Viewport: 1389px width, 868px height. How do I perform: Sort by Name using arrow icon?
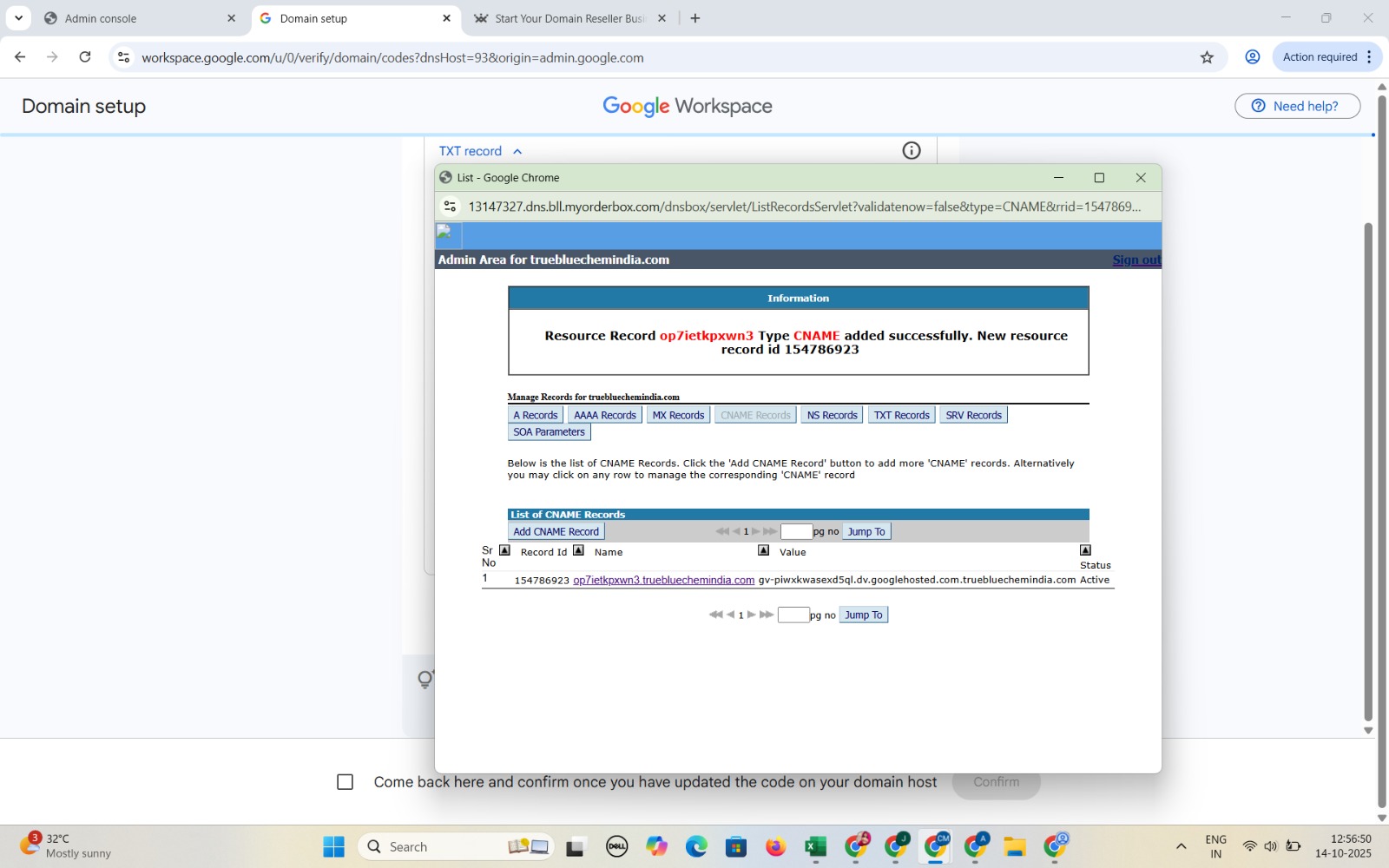(763, 550)
